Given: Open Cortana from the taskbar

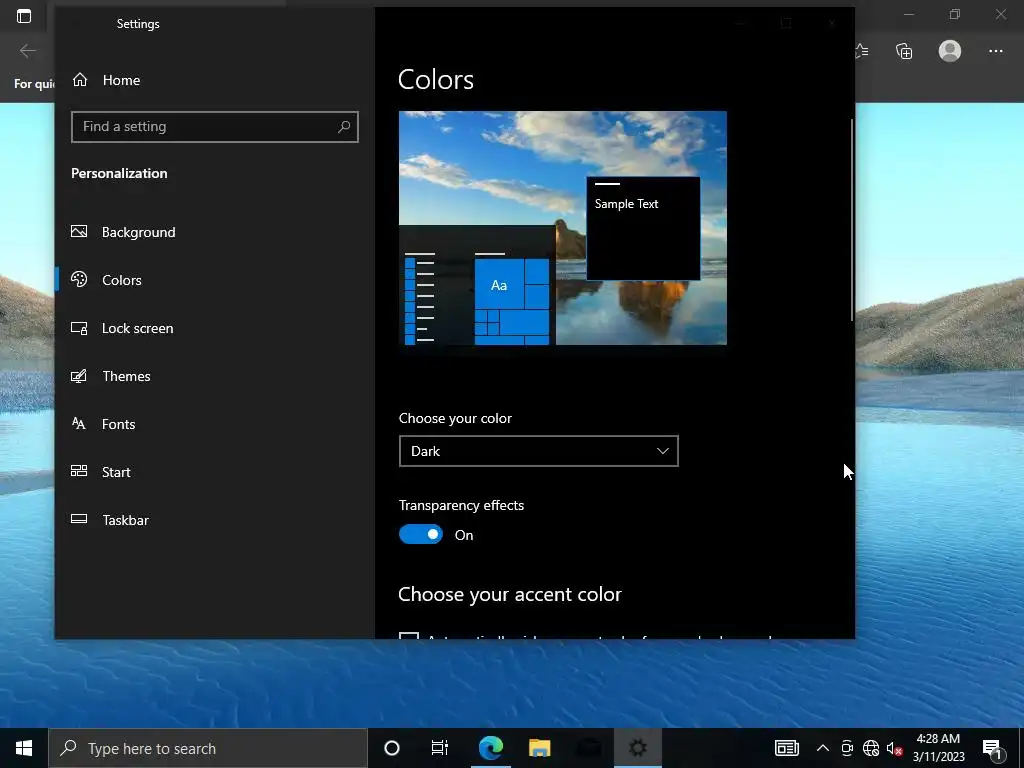Looking at the screenshot, I should 392,748.
